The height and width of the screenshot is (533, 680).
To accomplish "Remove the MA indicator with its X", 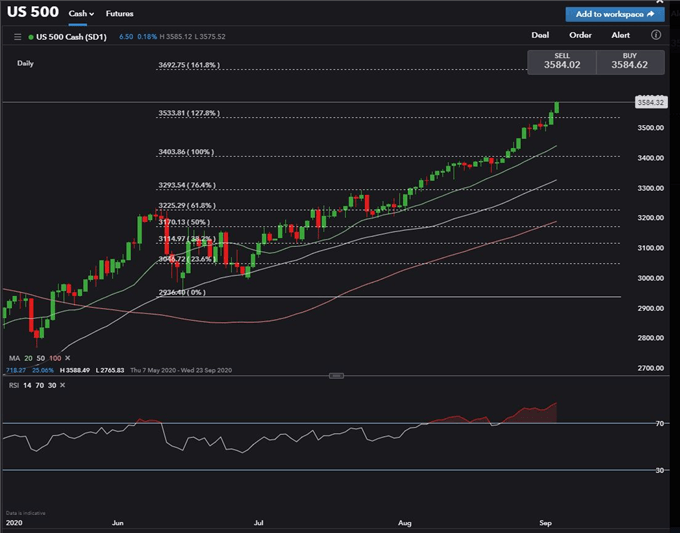I will coord(68,358).
